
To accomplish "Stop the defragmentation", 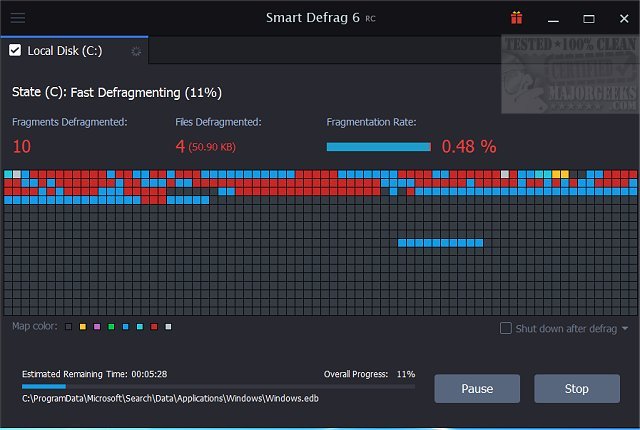I will coord(577,388).
